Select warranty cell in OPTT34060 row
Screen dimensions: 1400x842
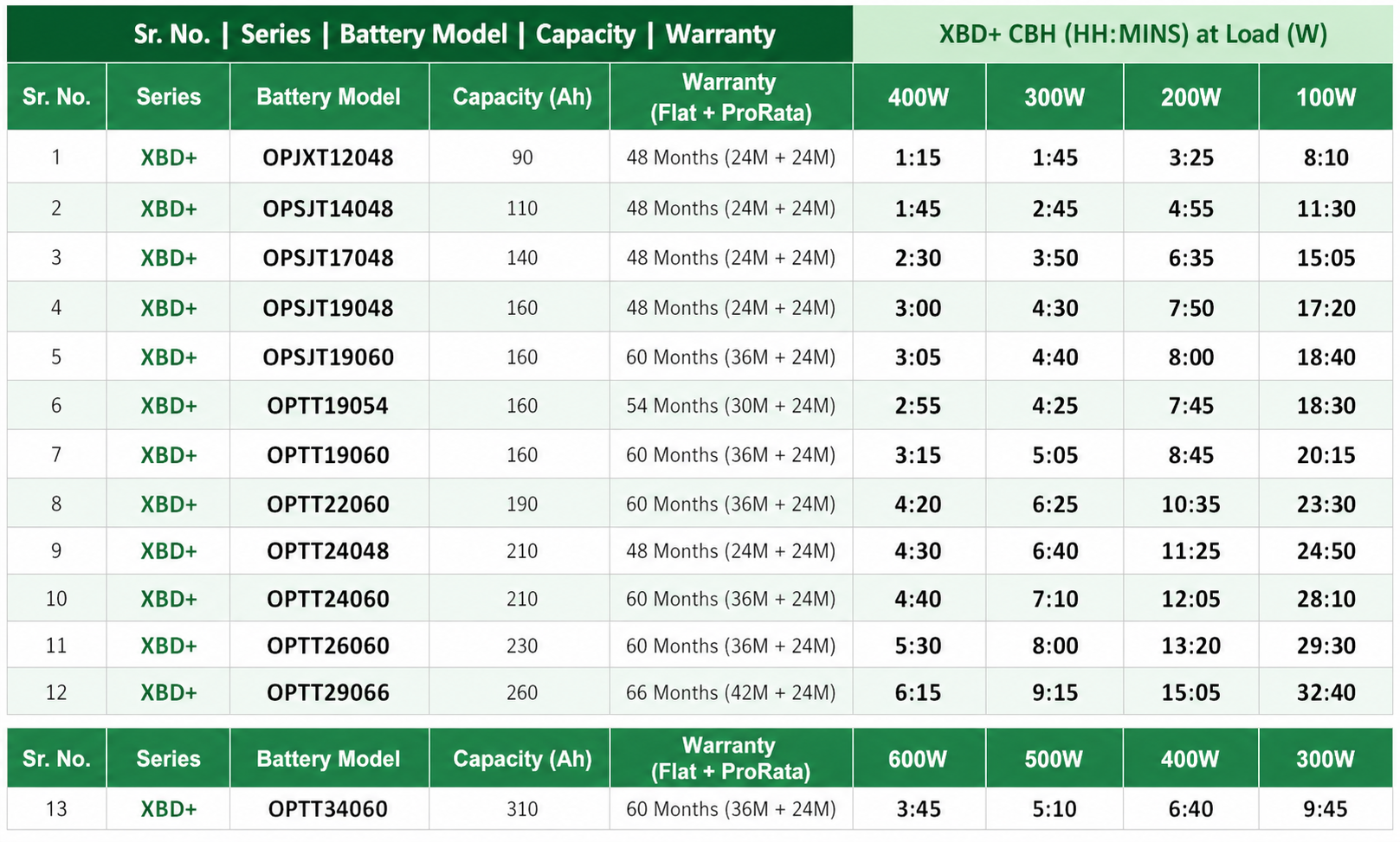point(731,809)
